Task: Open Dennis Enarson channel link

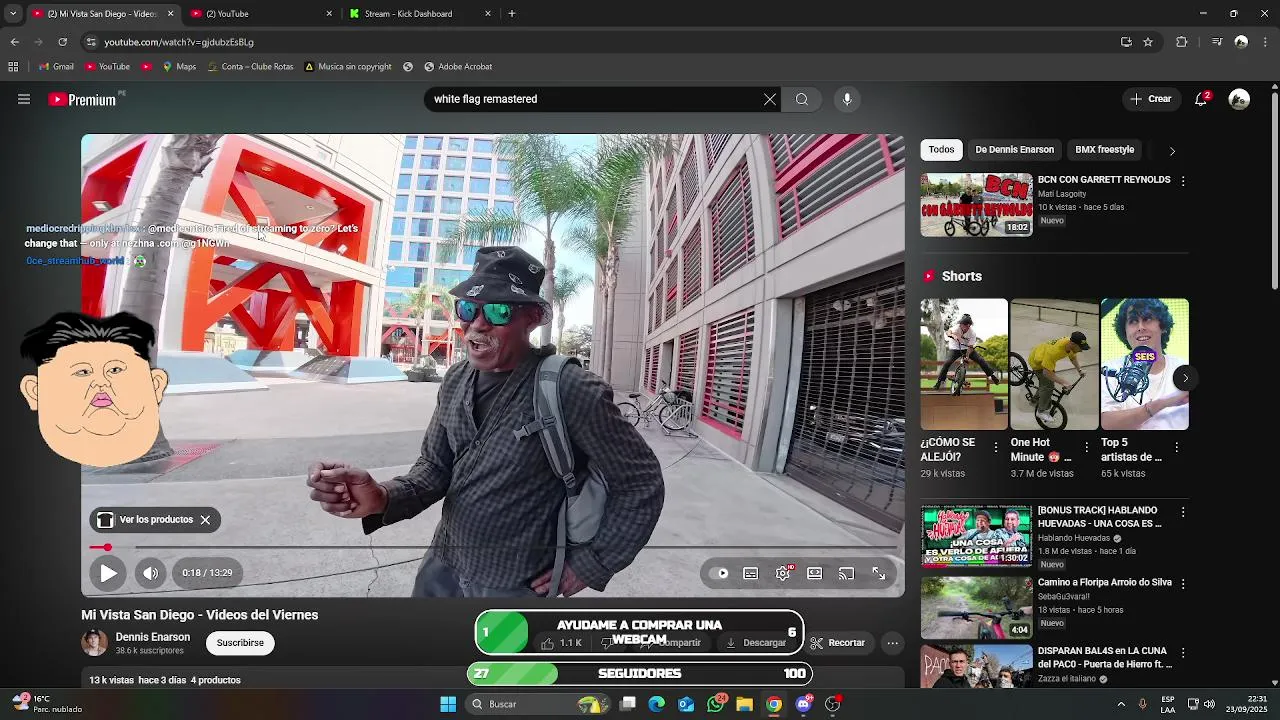Action: (x=152, y=637)
